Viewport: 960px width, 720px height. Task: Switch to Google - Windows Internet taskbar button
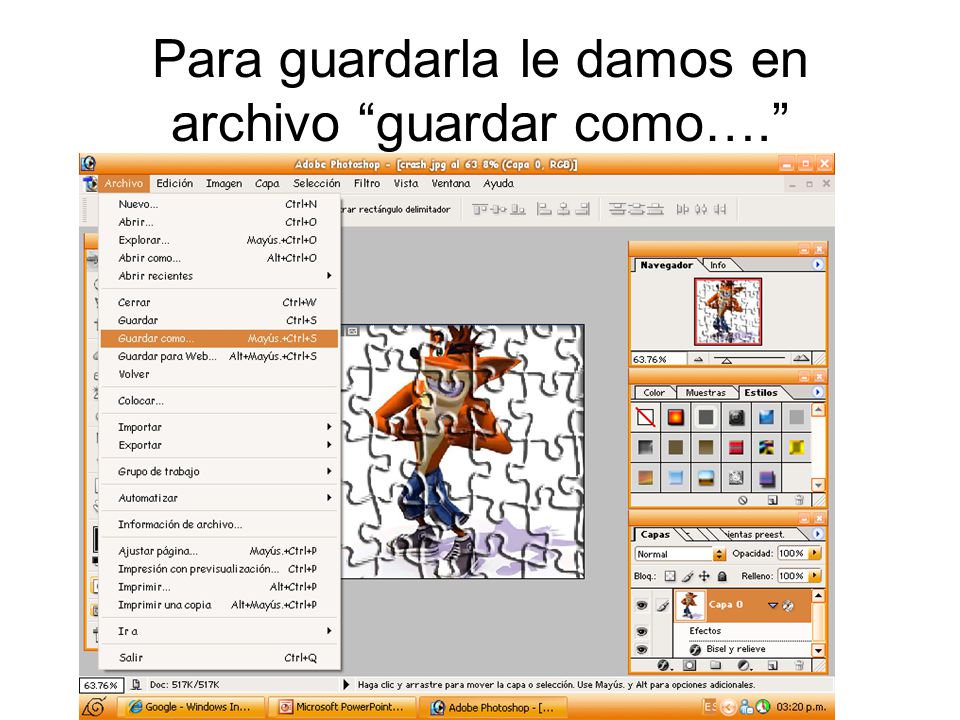(190, 707)
